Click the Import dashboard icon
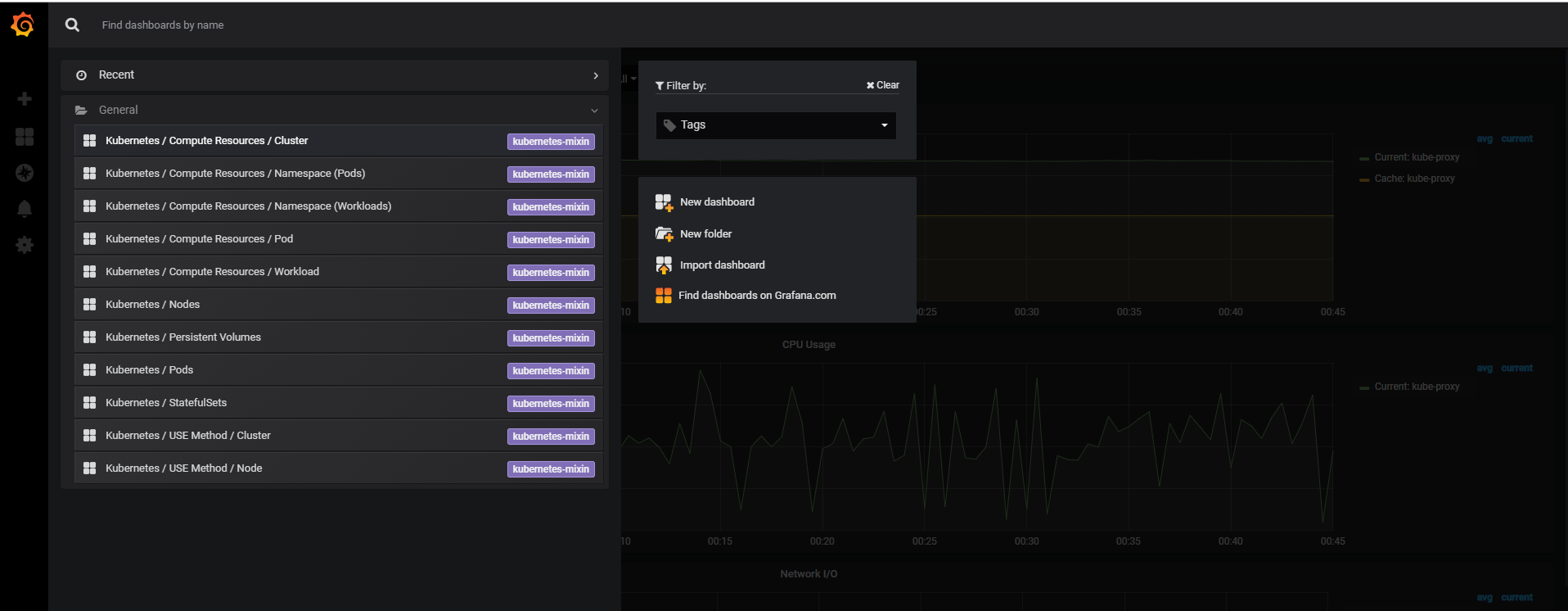Image resolution: width=1568 pixels, height=611 pixels. [x=664, y=265]
